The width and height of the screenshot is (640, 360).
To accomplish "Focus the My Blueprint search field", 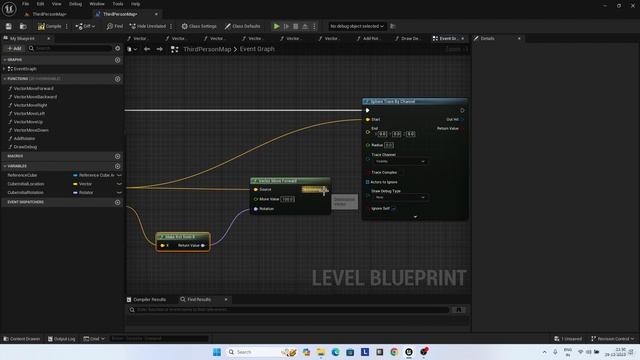I will 70,48.
